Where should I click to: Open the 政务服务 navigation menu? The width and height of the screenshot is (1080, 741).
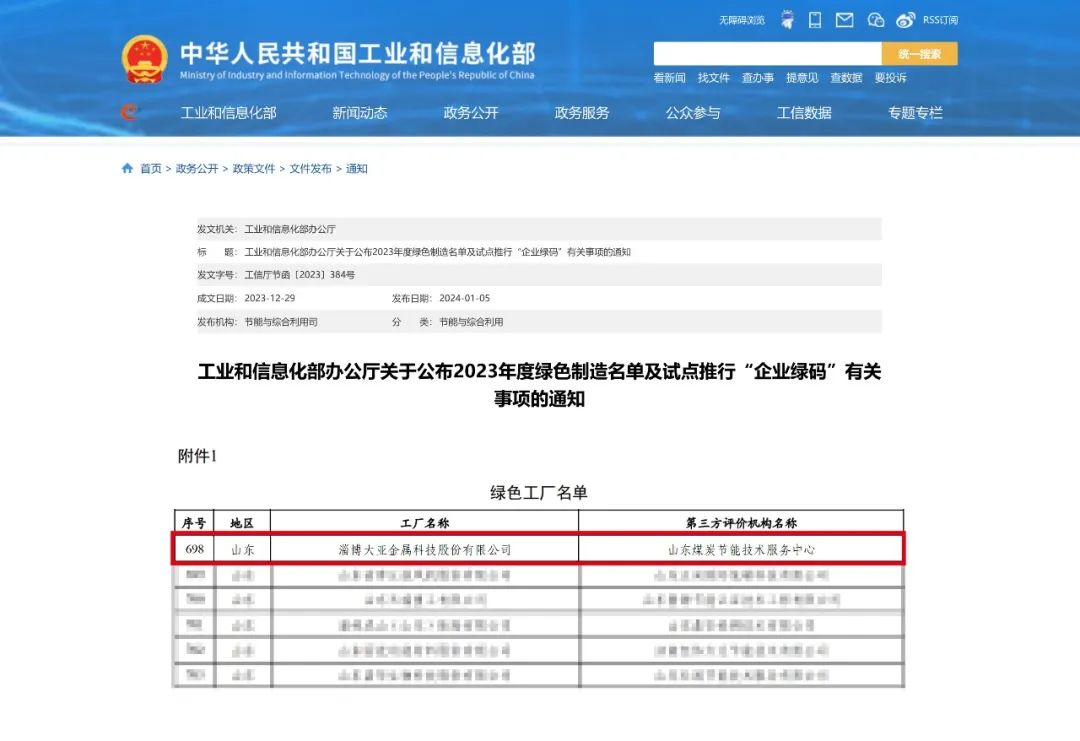tap(582, 113)
